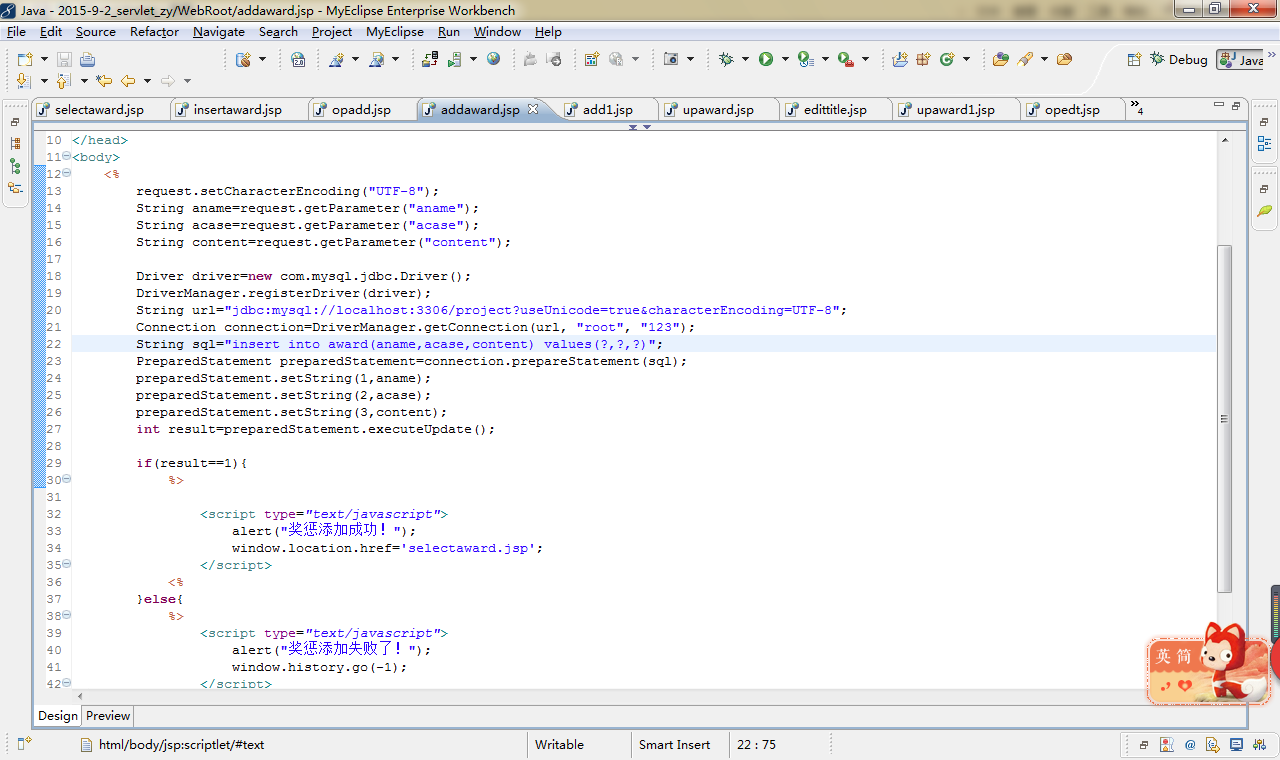Switch to upaward1.jsp editor tab
Image resolution: width=1280 pixels, height=760 pixels.
tap(955, 110)
